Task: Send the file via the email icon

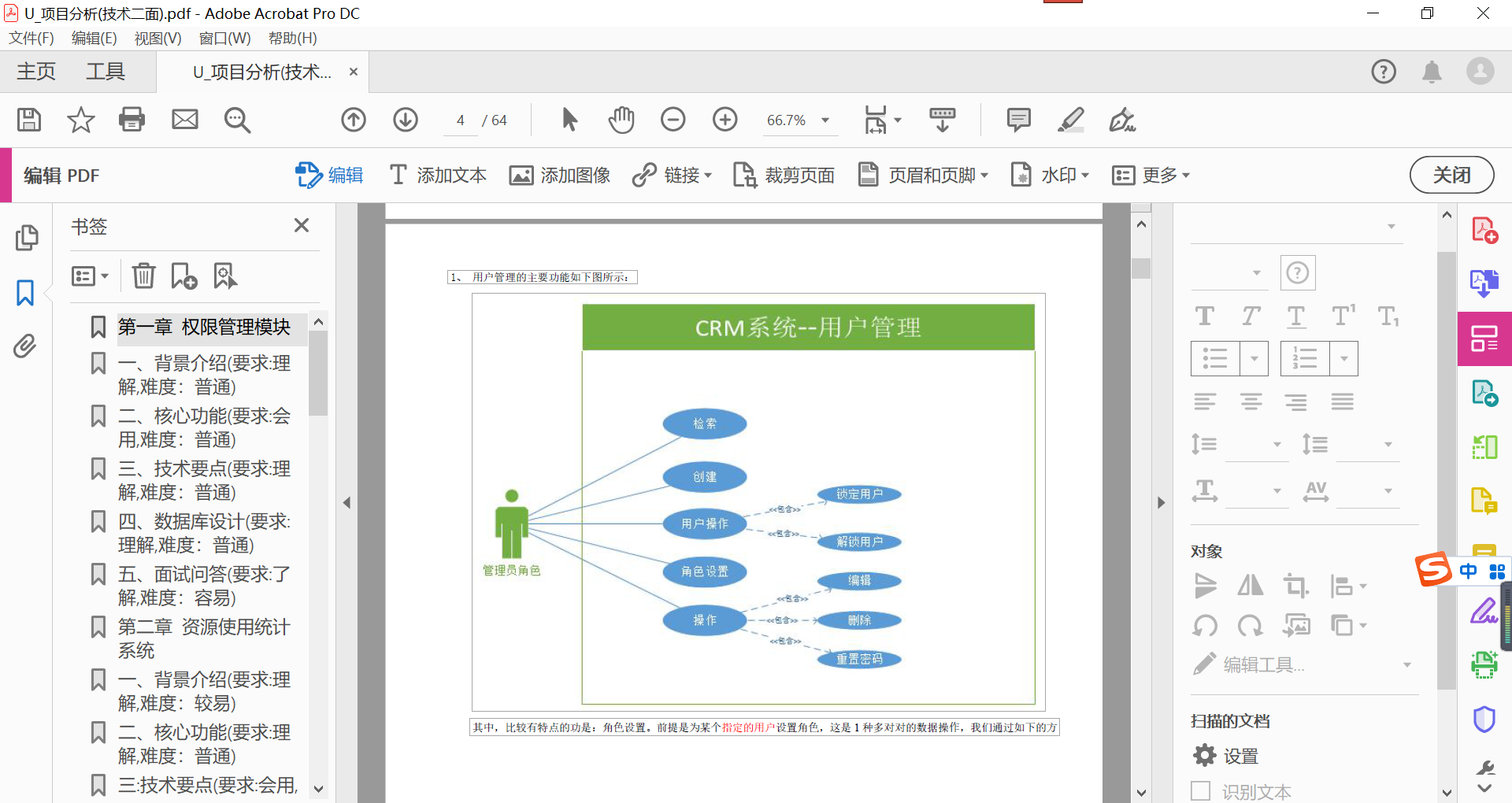Action: tap(184, 120)
